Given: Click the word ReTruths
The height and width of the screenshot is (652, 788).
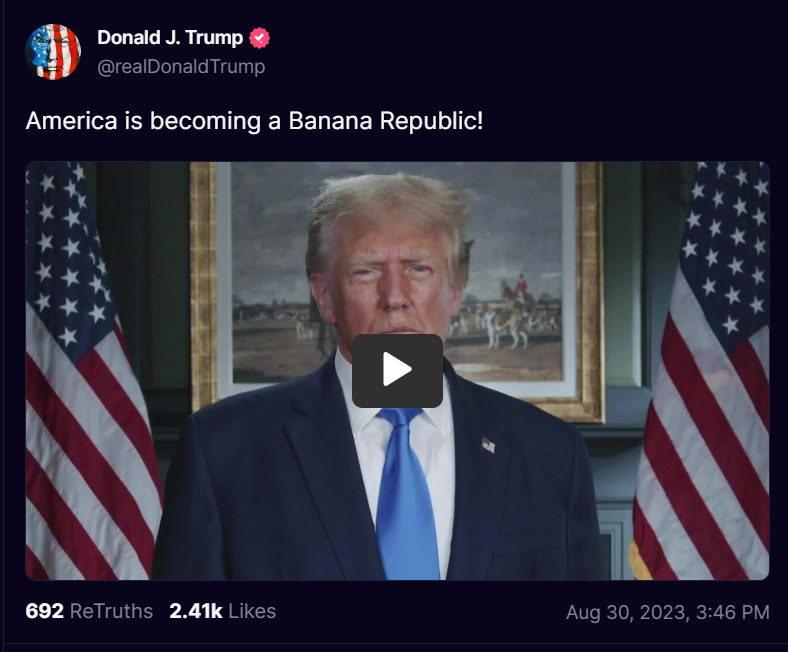Looking at the screenshot, I should point(111,611).
